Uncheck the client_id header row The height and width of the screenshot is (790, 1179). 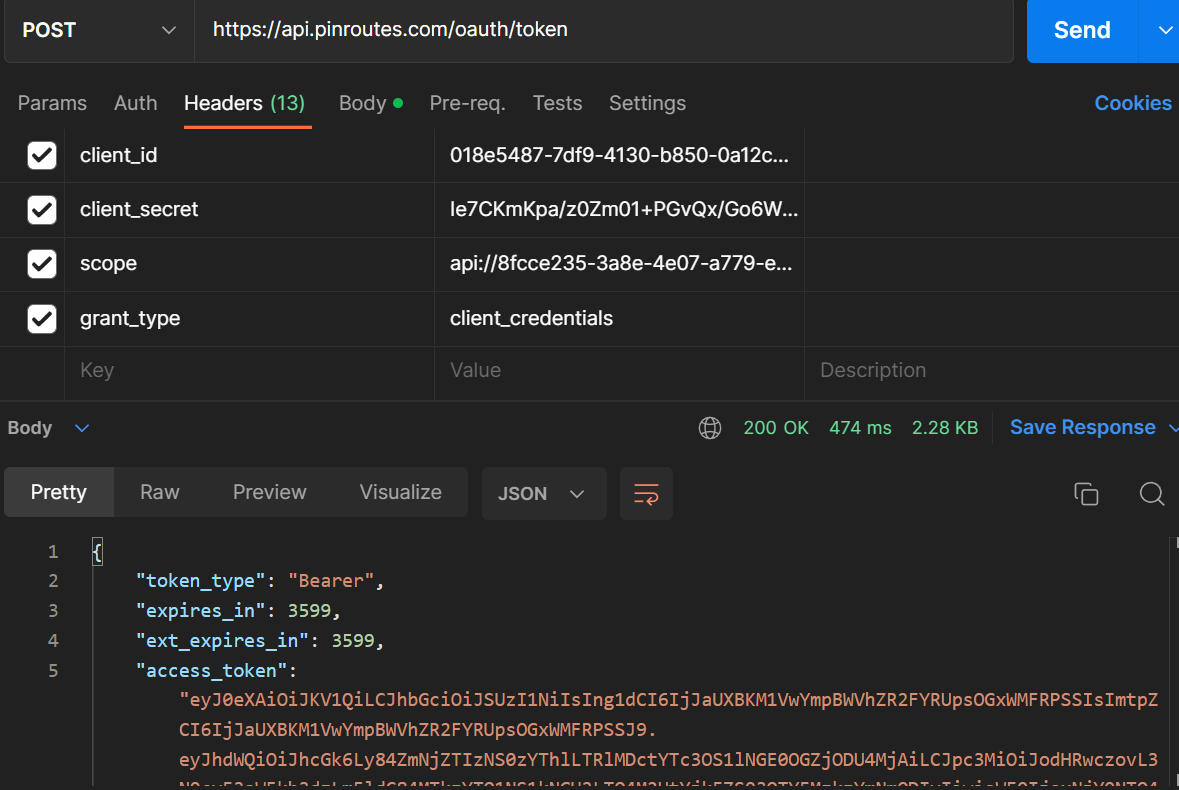(x=41, y=155)
